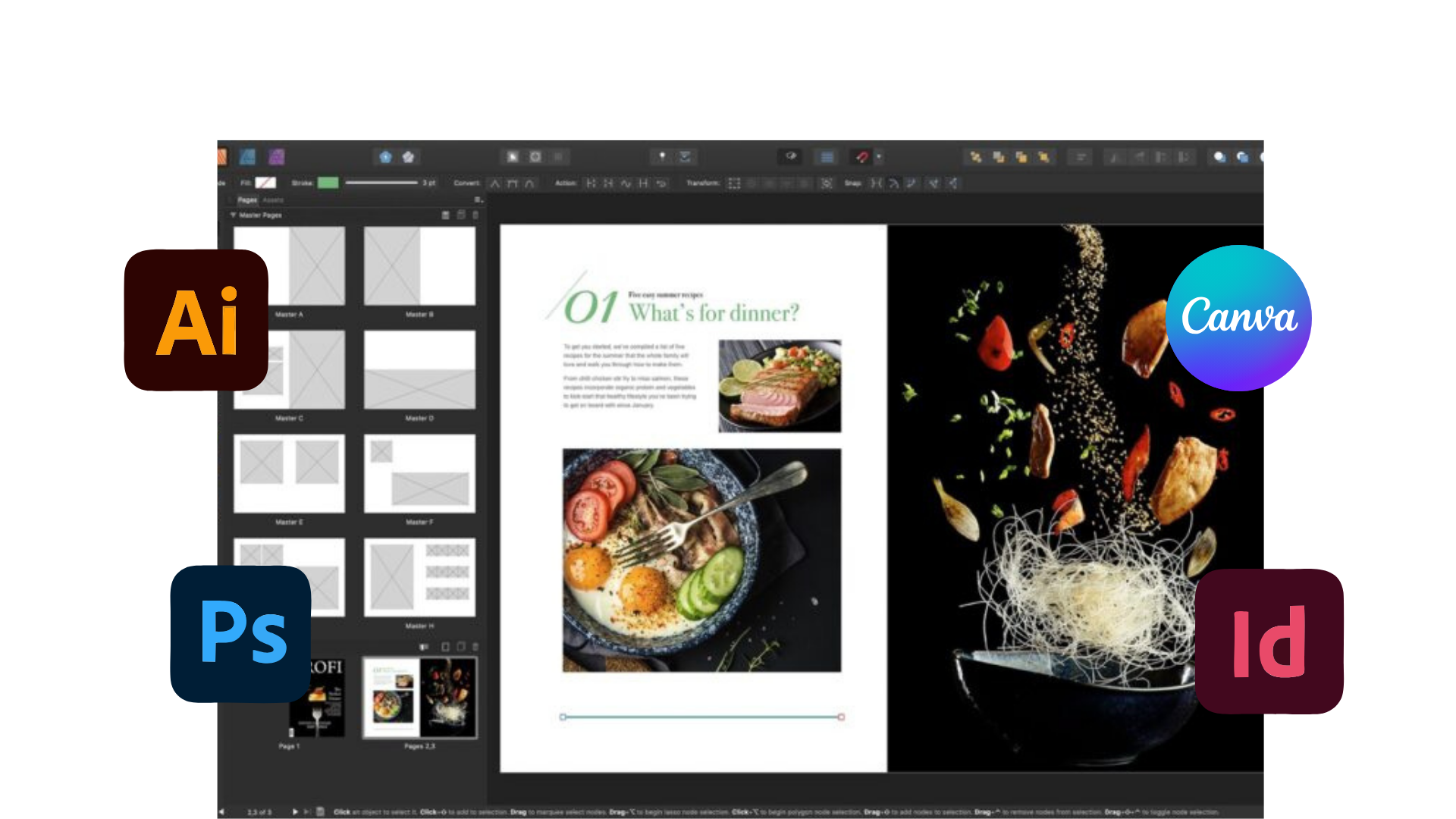Select the Master E thumbnail
Image resolution: width=1456 pixels, height=819 pixels.
pos(289,473)
